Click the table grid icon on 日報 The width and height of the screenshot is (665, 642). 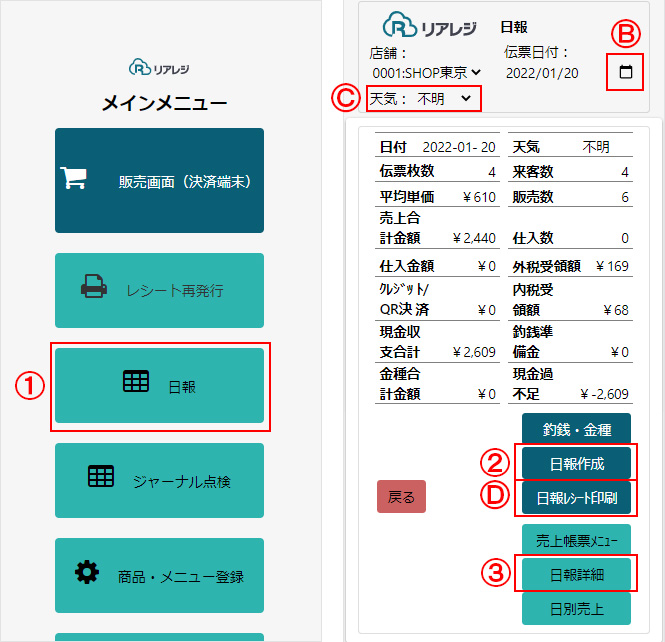[x=136, y=381]
